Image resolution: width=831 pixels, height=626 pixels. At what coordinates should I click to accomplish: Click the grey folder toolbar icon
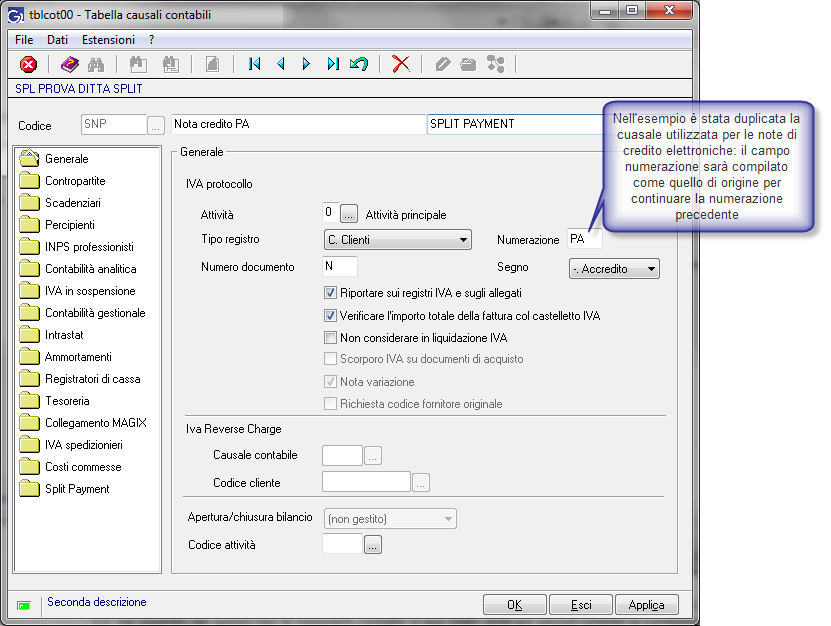(x=468, y=65)
